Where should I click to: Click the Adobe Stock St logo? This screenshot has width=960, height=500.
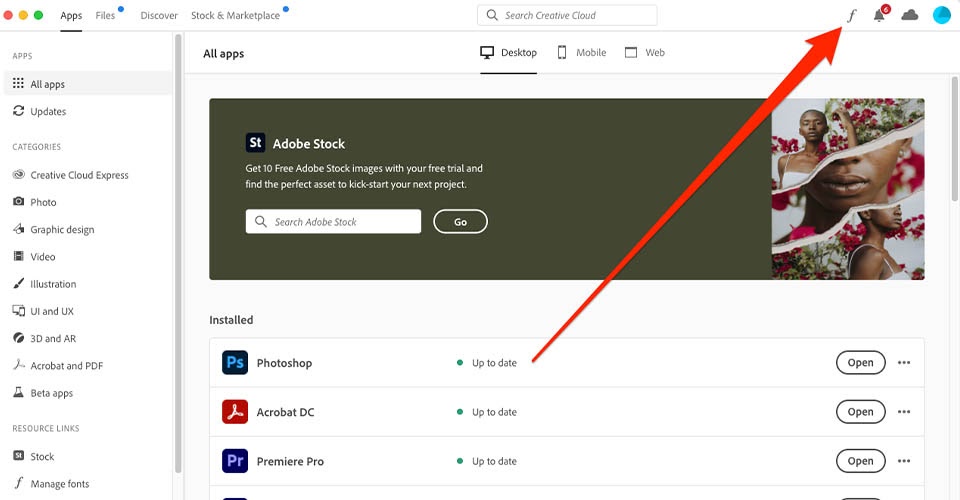click(x=255, y=143)
